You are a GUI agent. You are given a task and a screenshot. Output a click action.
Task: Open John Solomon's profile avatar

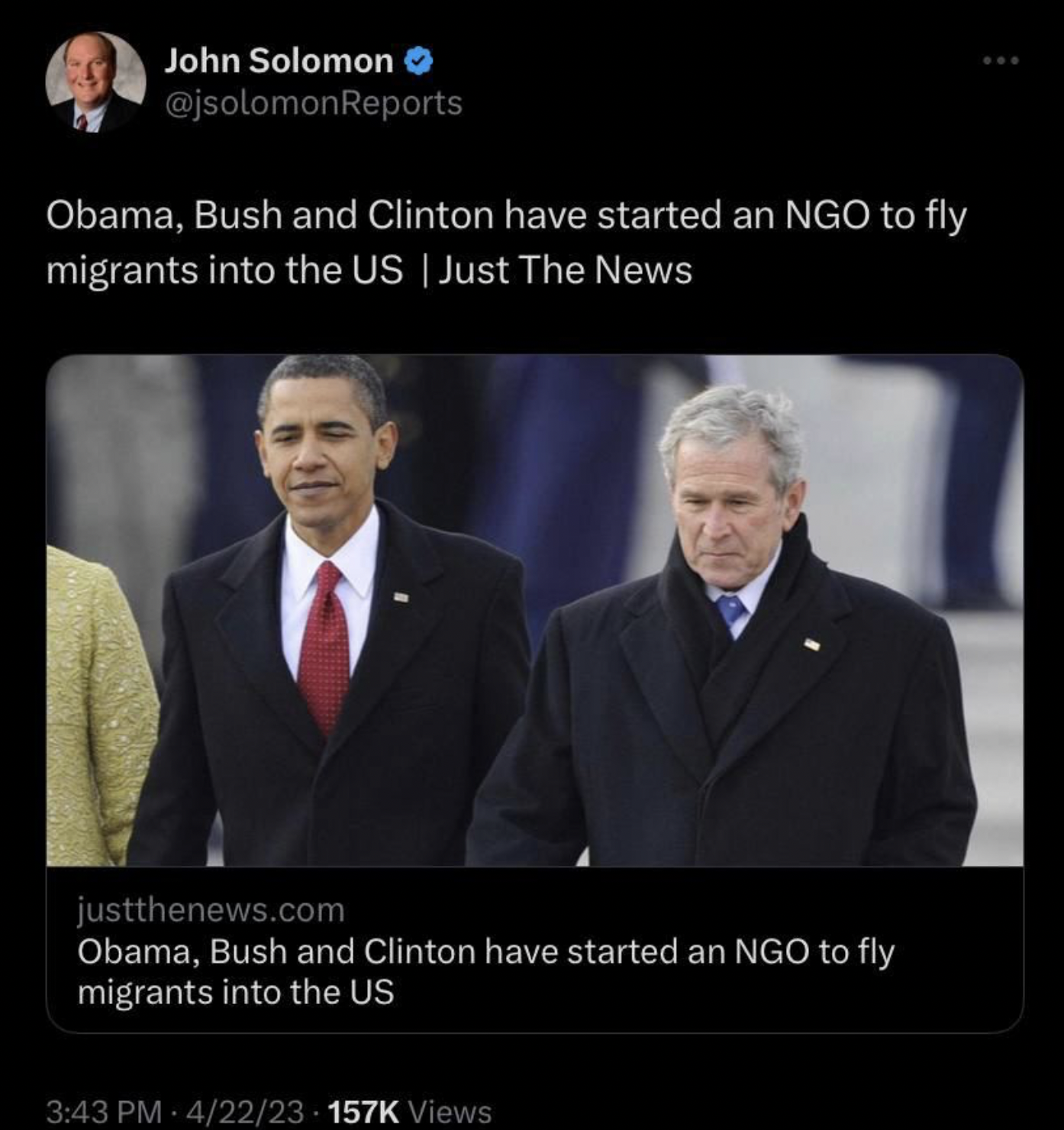coord(95,82)
